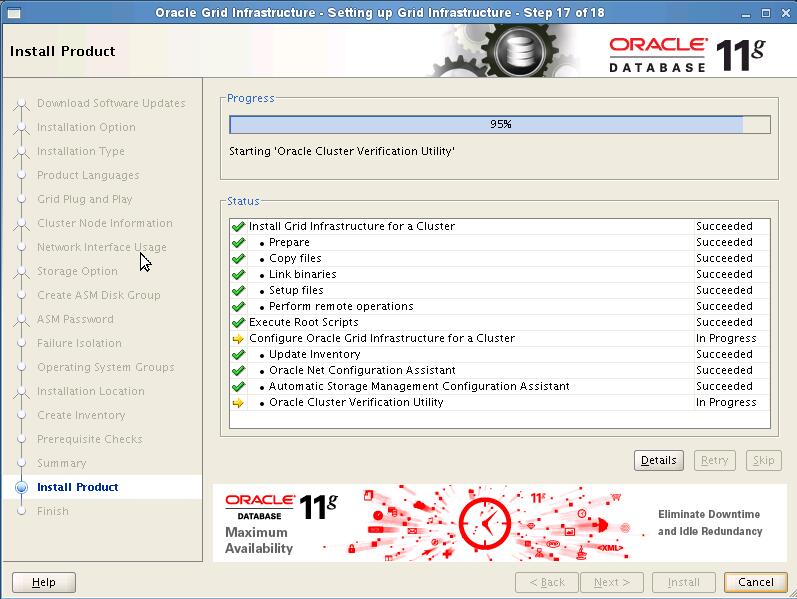Select the Finish step
The height and width of the screenshot is (599, 797).
52,511
